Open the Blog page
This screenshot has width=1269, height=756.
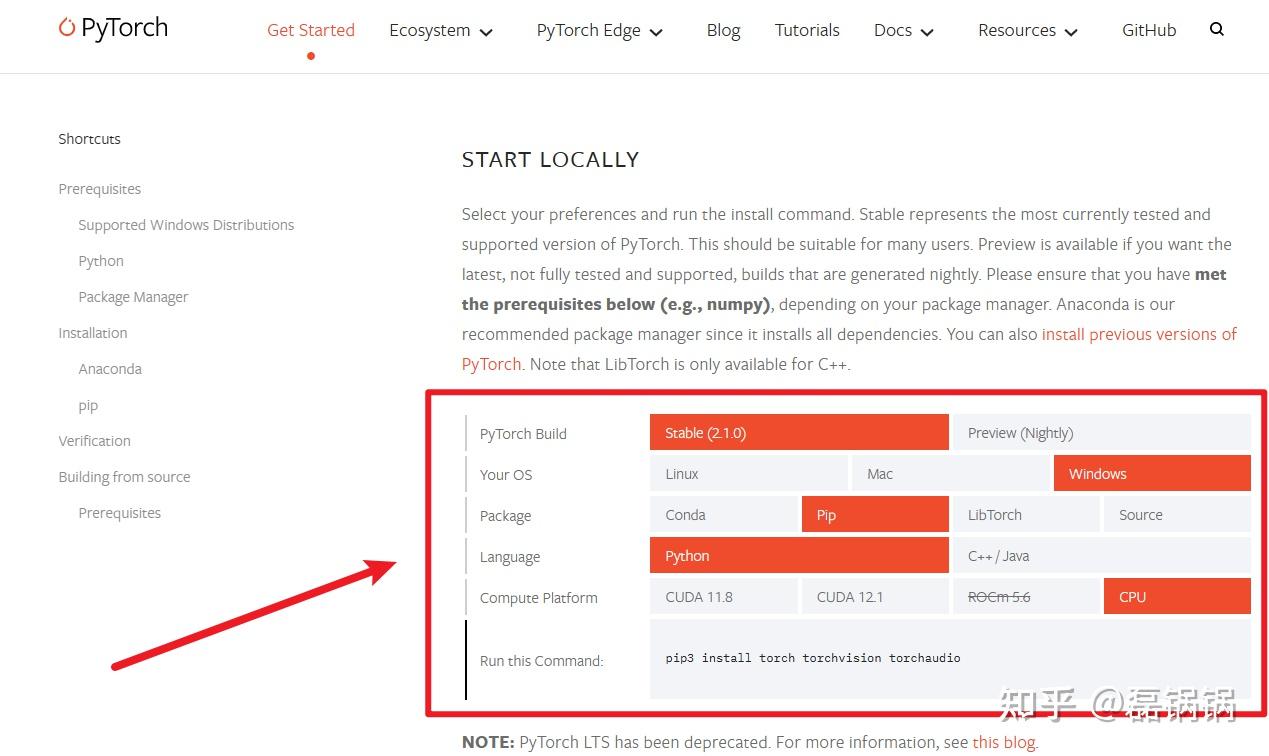tap(723, 30)
